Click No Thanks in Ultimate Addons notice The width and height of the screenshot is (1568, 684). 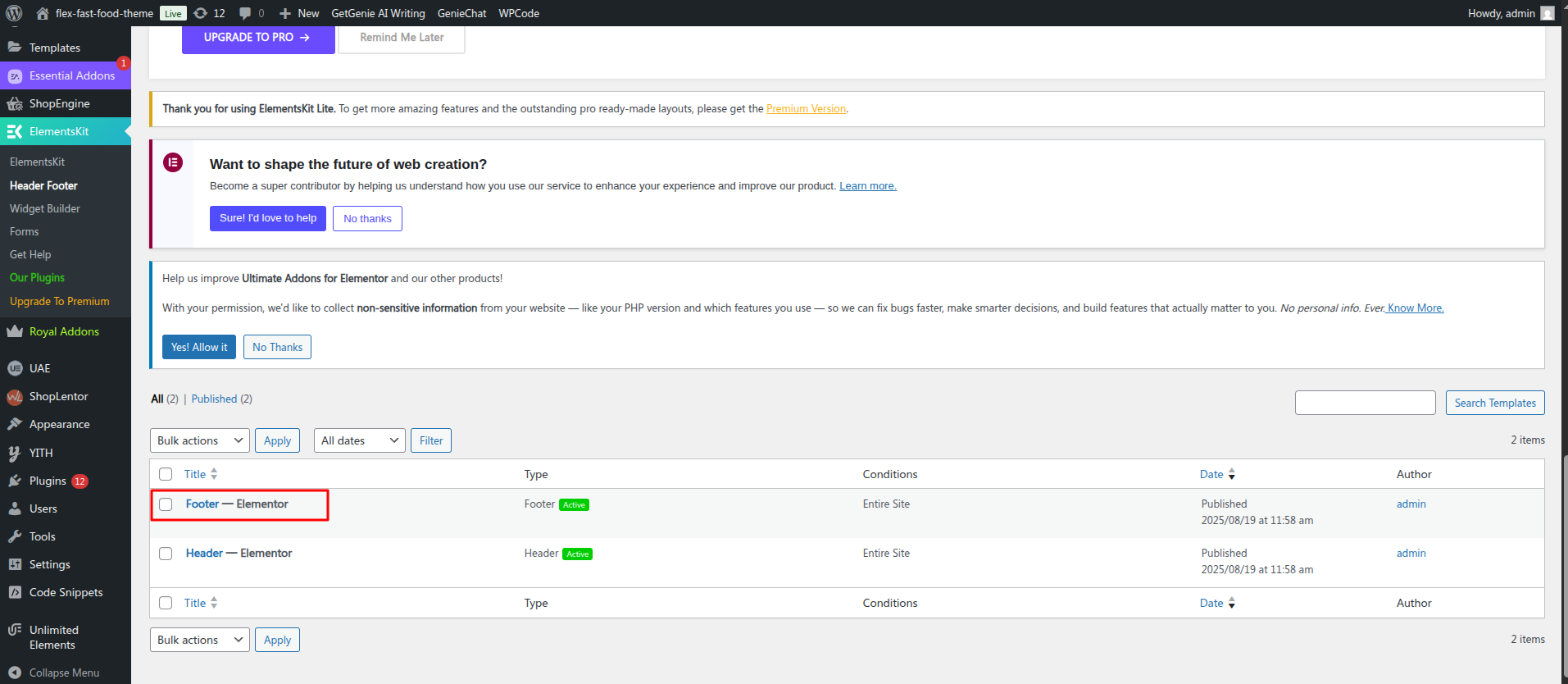point(277,347)
